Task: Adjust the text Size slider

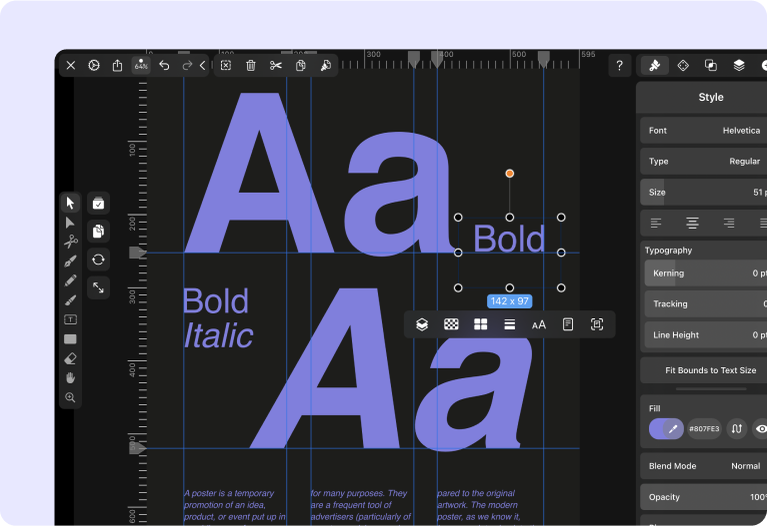Action: [x=703, y=192]
